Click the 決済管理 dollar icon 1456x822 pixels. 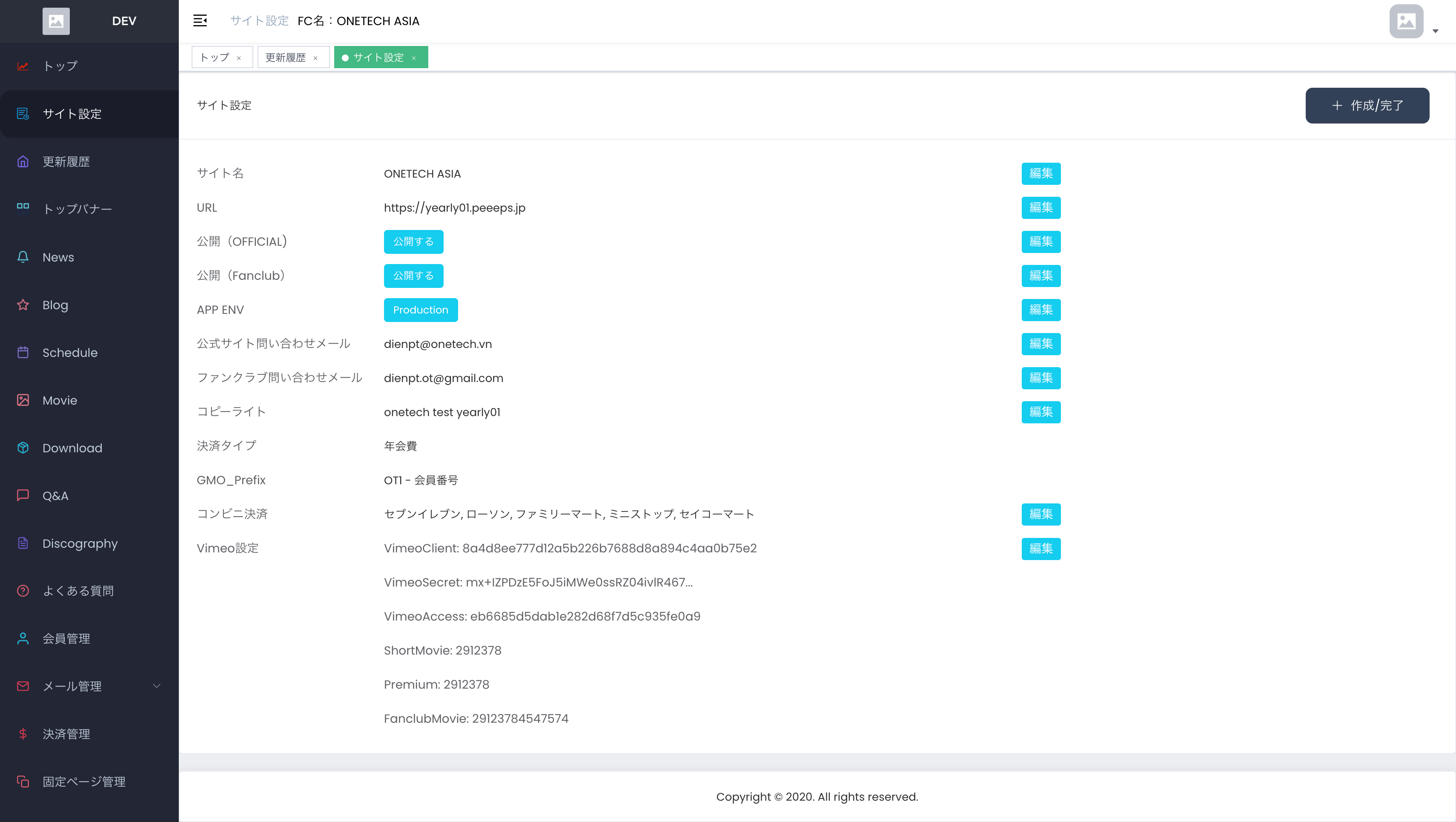coord(23,734)
